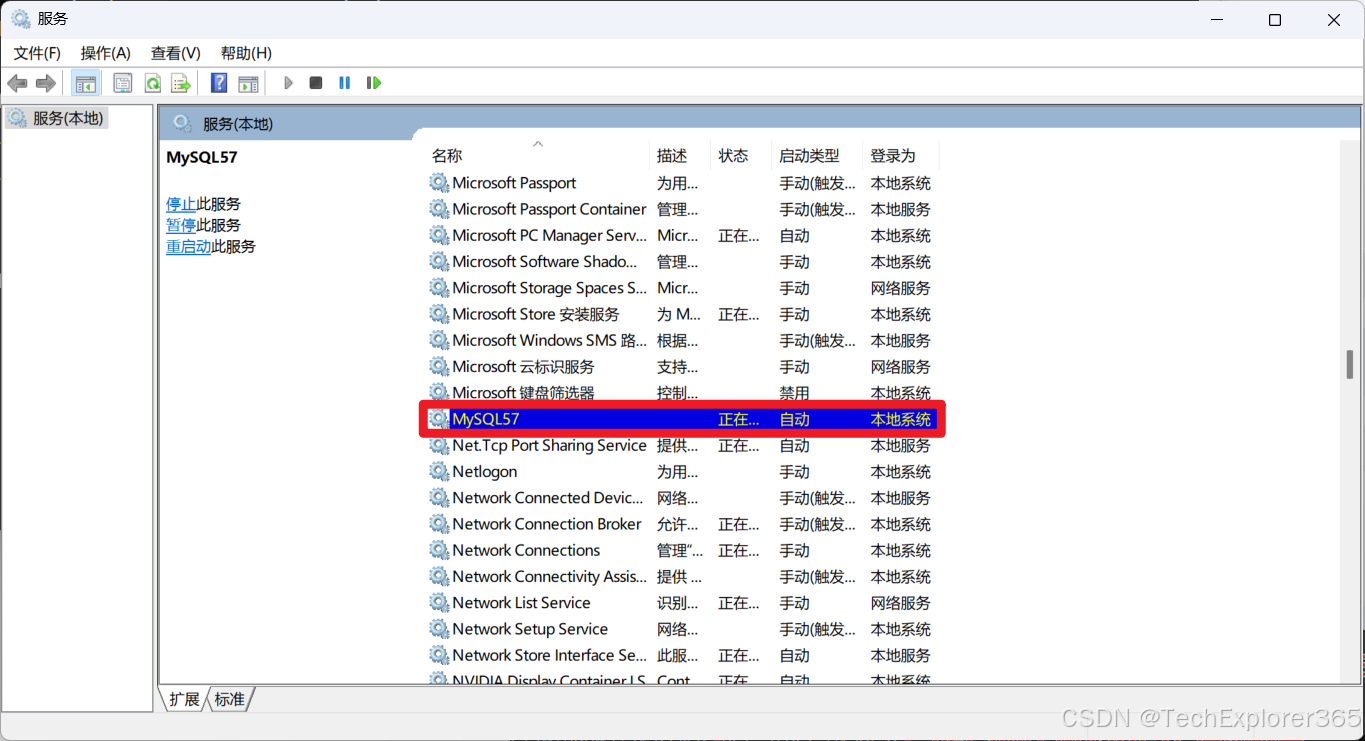Click the 停止 link to stop service
The image size is (1365, 741).
coord(181,204)
